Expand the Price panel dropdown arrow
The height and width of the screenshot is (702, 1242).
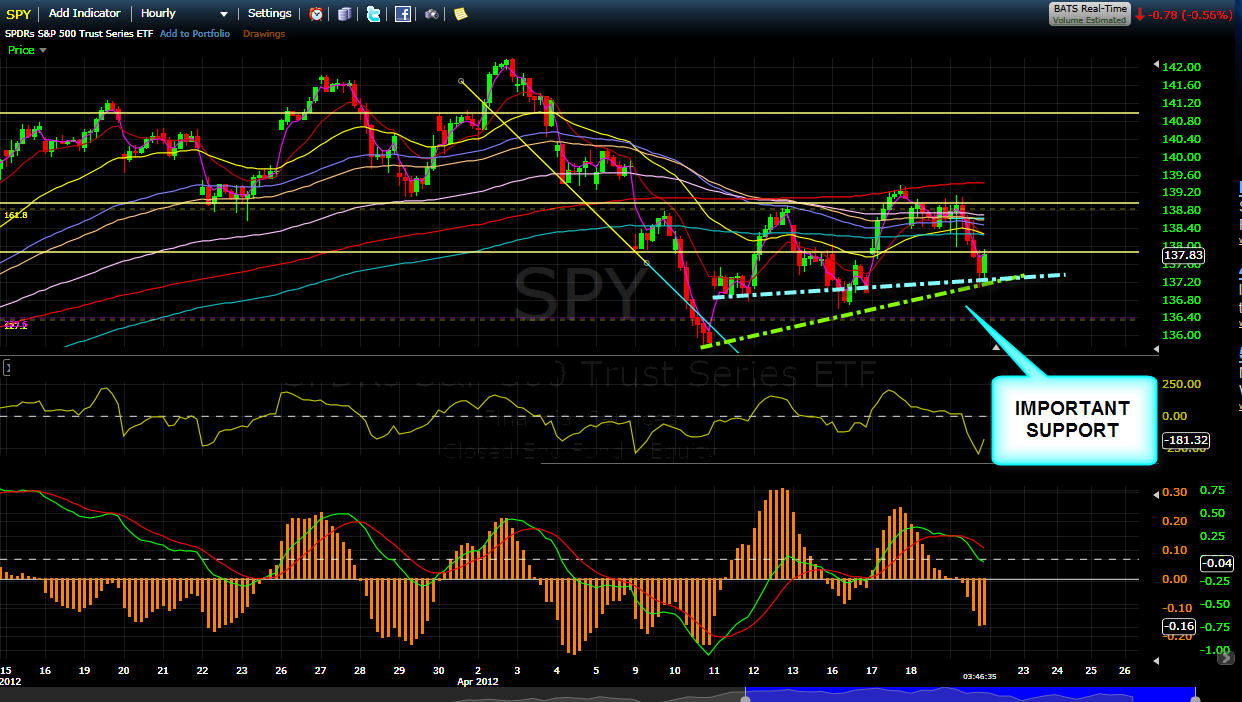pos(43,50)
